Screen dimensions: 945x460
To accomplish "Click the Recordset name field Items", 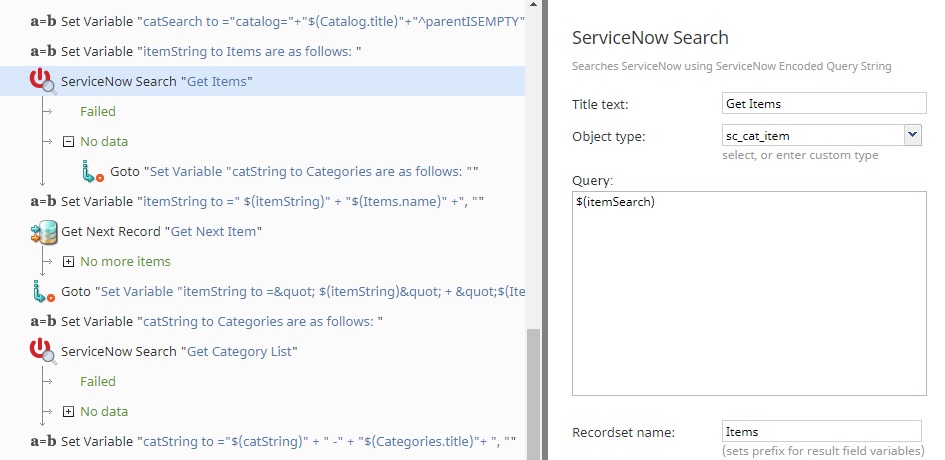I will pyautogui.click(x=821, y=432).
